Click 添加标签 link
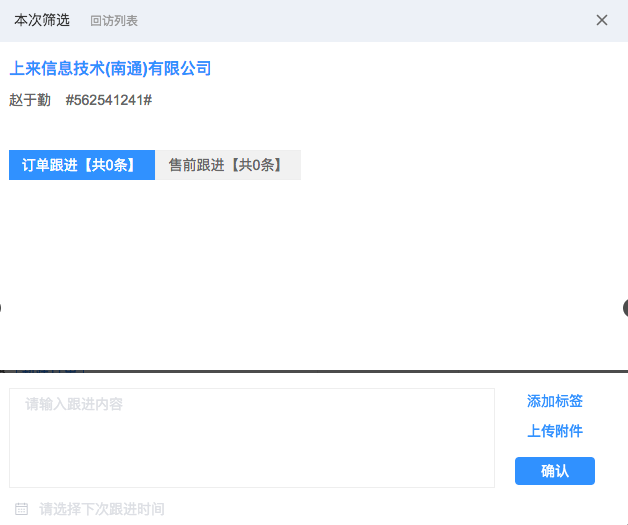This screenshot has height=525, width=628. pyautogui.click(x=555, y=401)
